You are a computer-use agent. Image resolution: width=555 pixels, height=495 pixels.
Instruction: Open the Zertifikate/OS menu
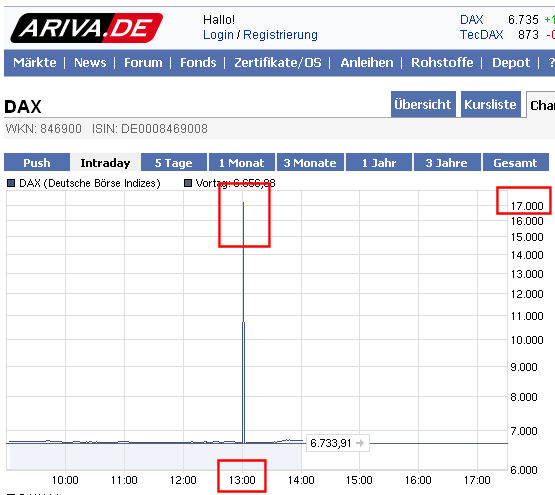[278, 63]
